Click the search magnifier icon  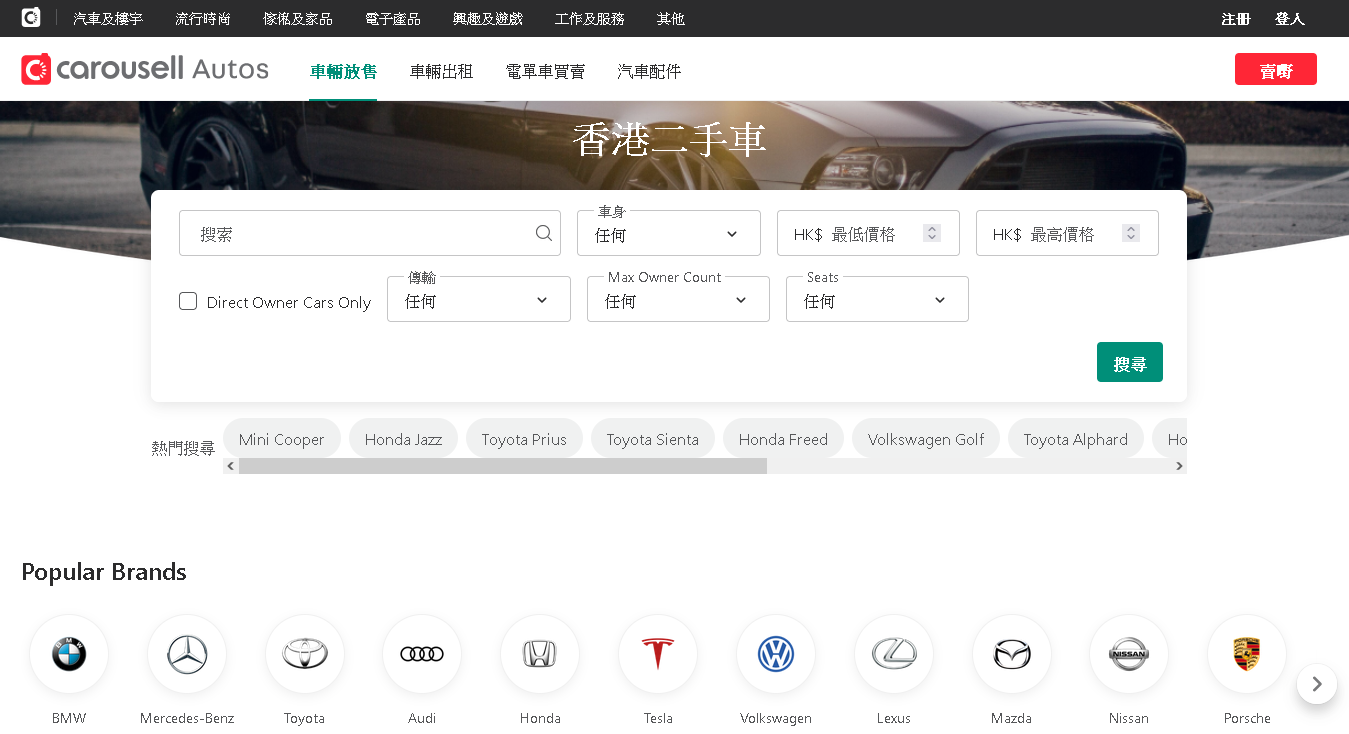tap(544, 233)
